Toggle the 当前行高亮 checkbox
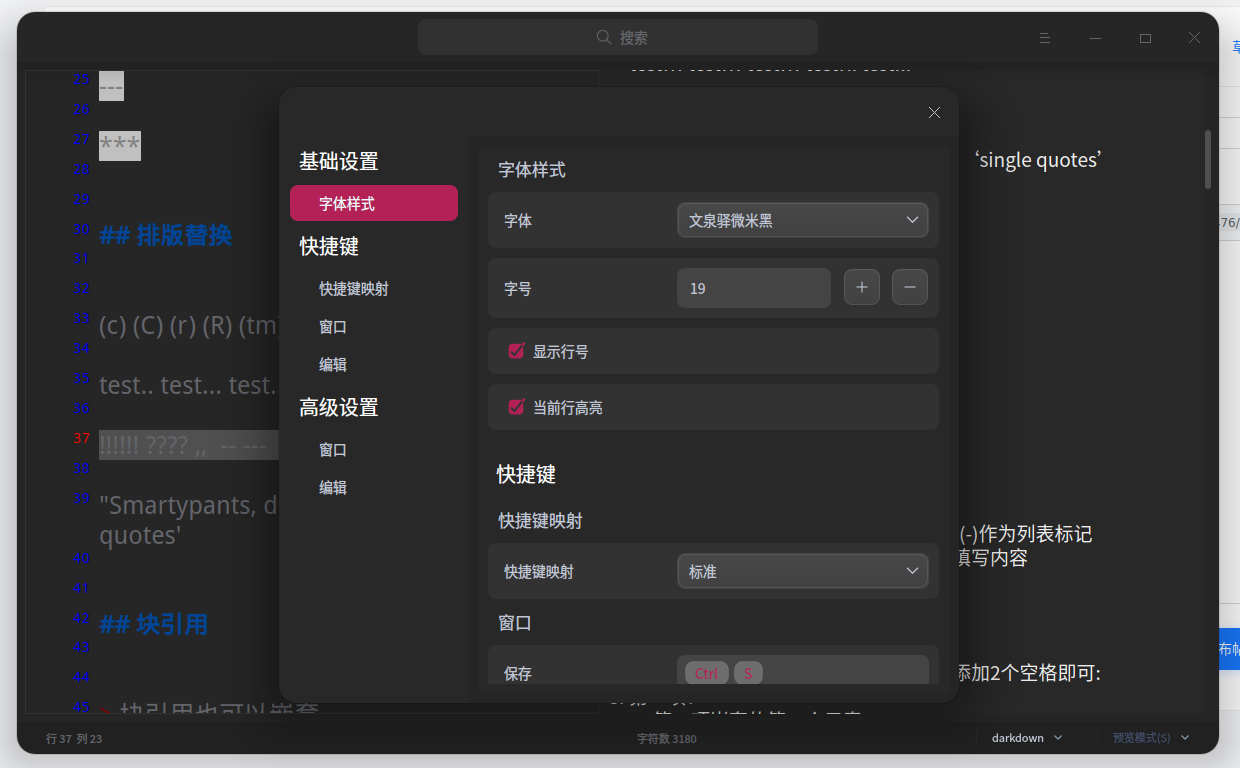This screenshot has width=1240, height=768. point(517,407)
